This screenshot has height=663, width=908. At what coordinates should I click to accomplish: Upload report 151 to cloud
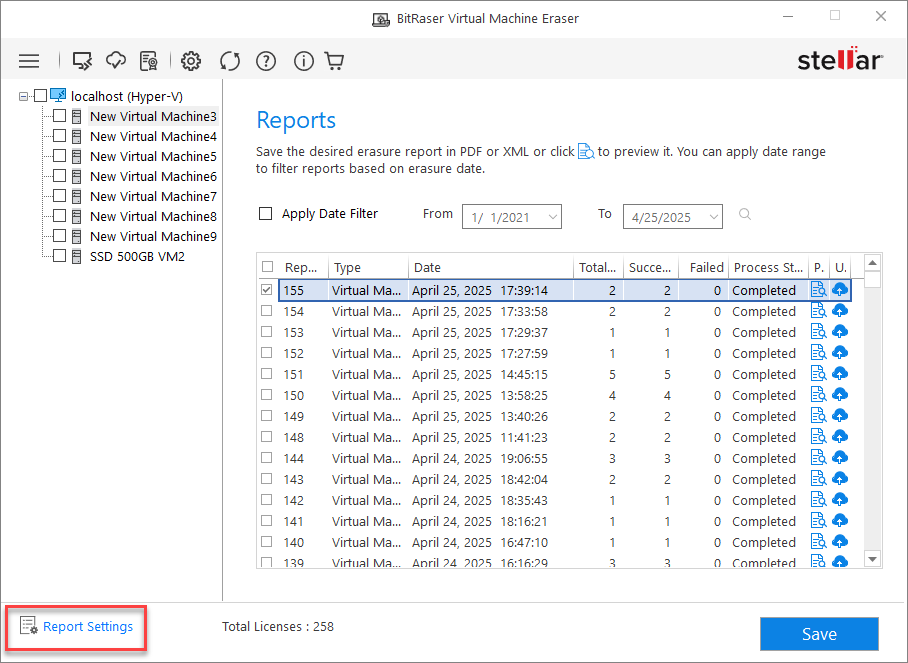(x=840, y=373)
